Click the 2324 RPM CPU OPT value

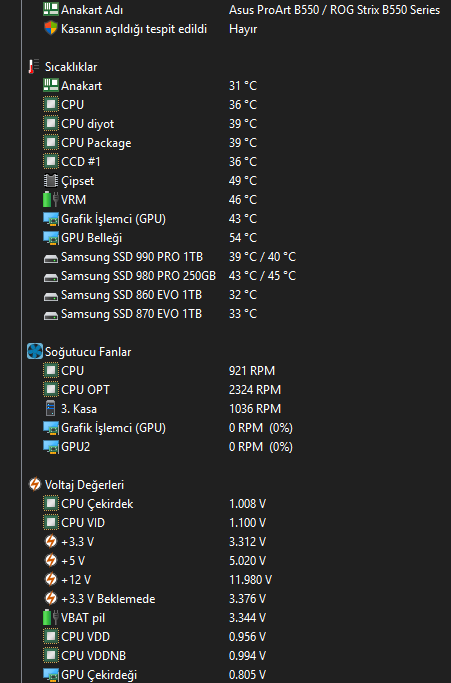click(x=255, y=389)
